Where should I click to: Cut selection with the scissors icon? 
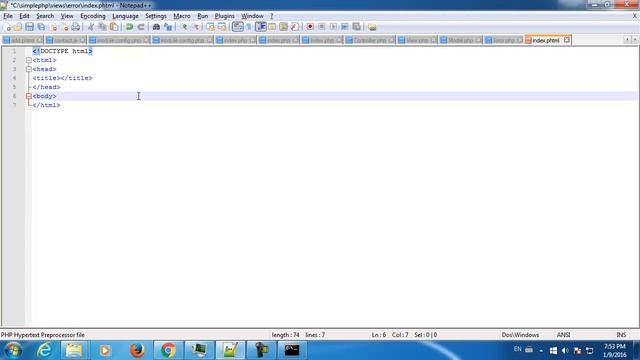tap(91, 27)
